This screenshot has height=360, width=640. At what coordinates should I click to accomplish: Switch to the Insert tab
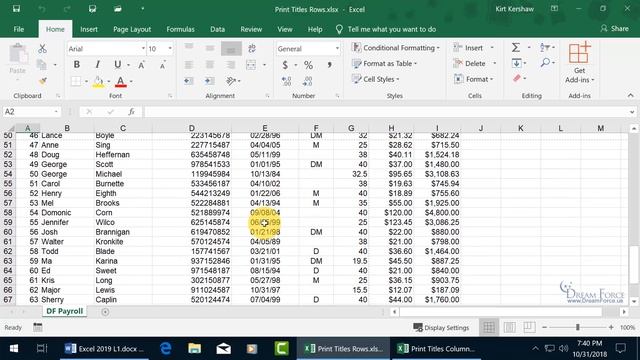[x=89, y=29]
